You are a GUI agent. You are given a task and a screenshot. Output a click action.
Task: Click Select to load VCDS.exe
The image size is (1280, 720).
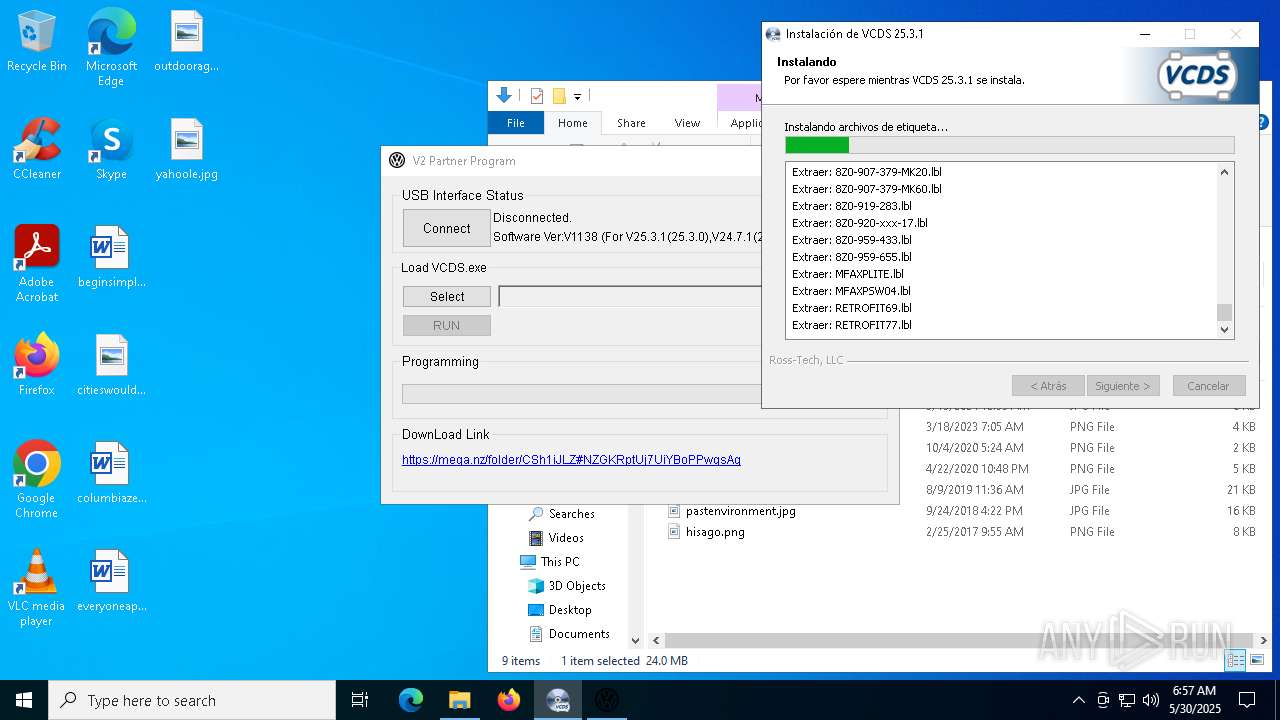(446, 296)
